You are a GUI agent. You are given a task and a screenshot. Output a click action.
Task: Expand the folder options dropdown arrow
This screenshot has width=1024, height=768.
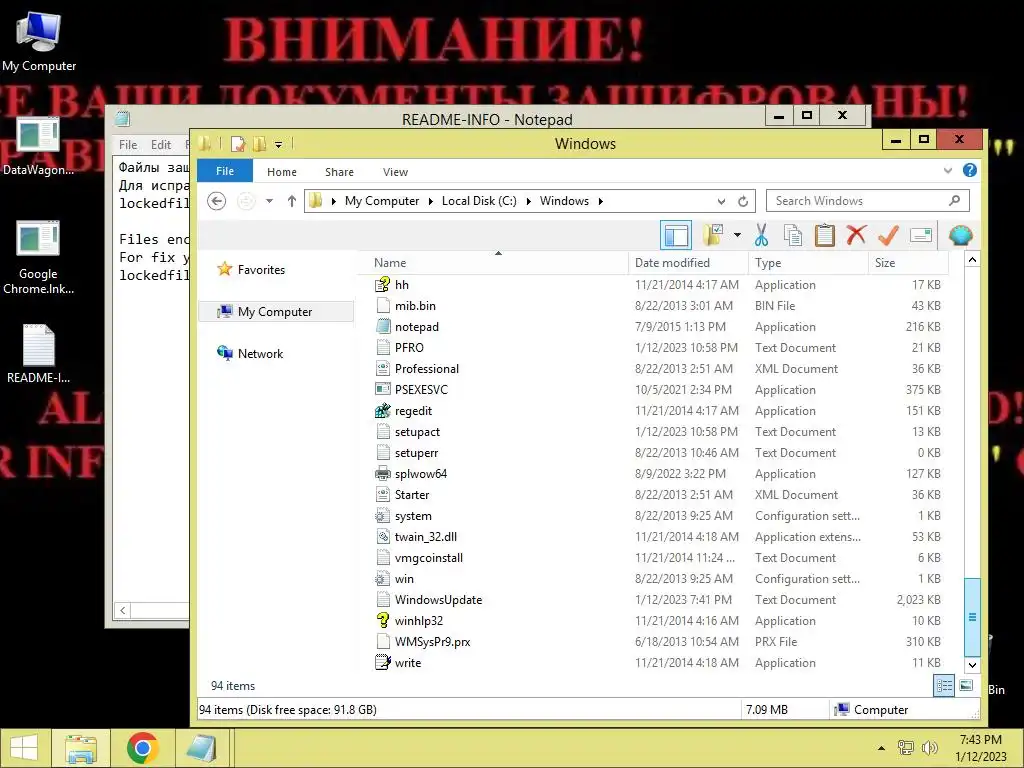click(737, 235)
